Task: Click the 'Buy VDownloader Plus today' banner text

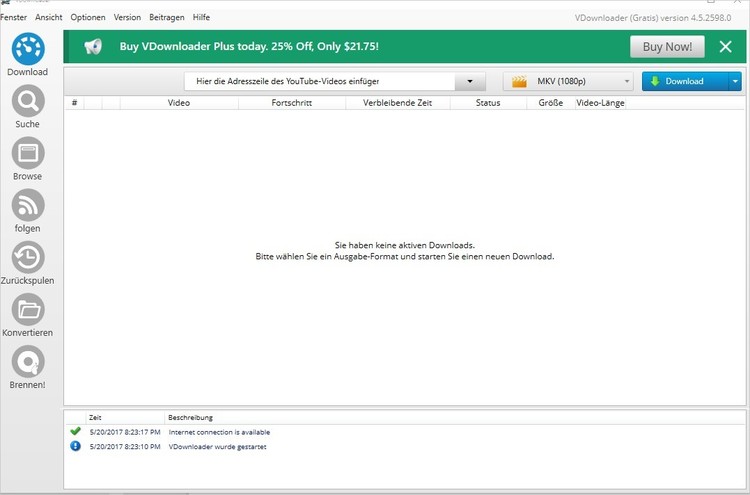Action: pos(249,46)
